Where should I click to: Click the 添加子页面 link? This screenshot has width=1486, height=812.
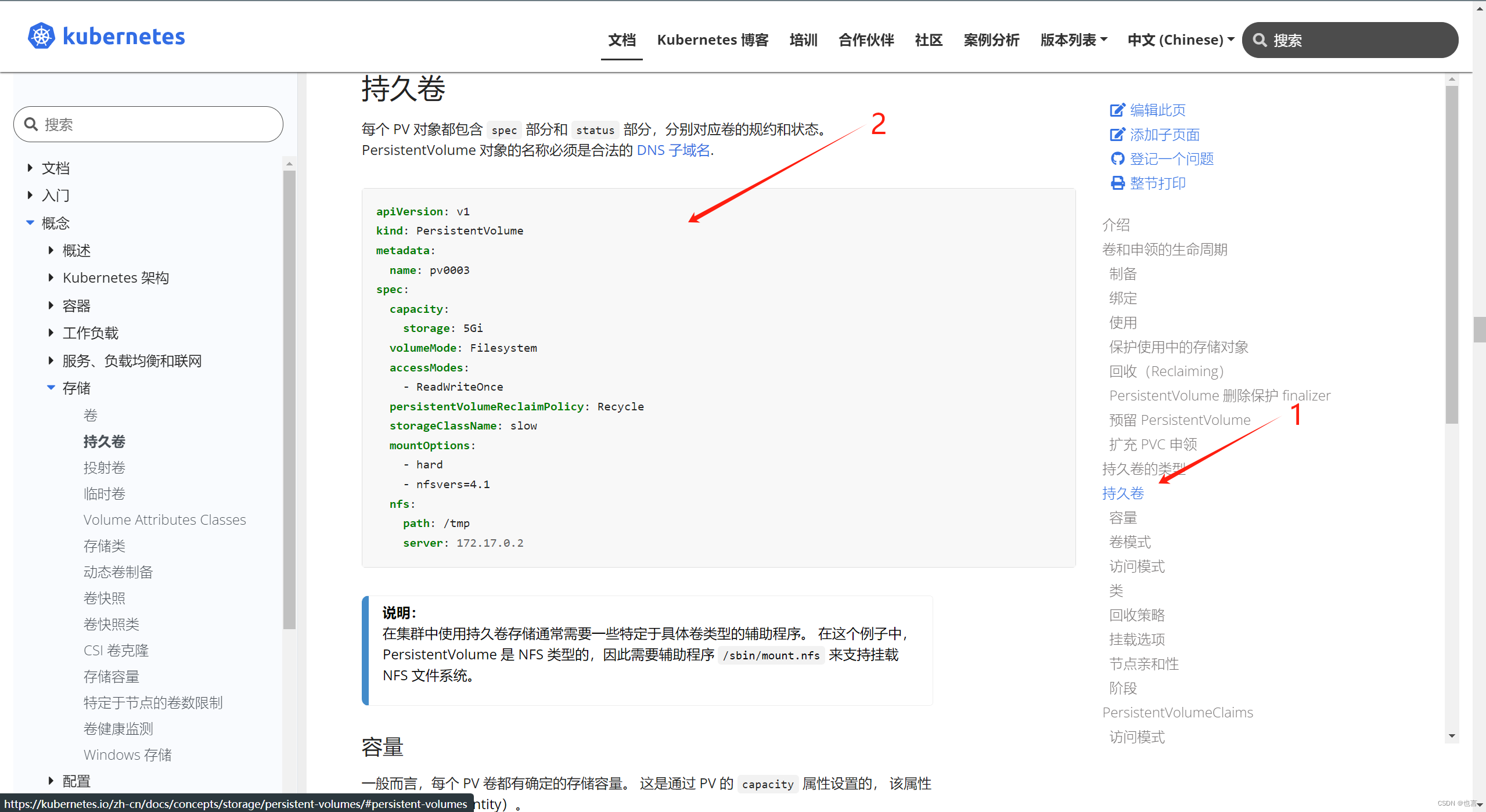point(1164,135)
